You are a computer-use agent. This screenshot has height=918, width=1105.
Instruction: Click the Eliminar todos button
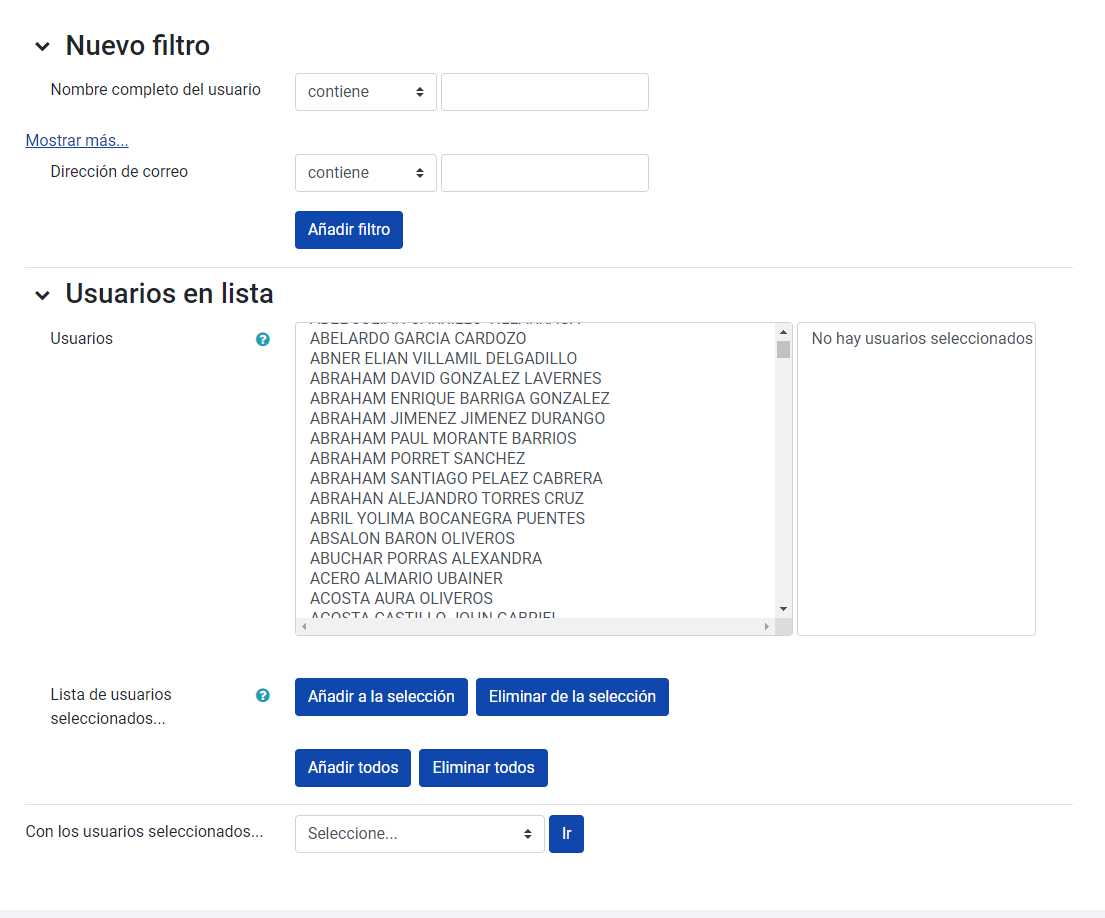pos(483,767)
